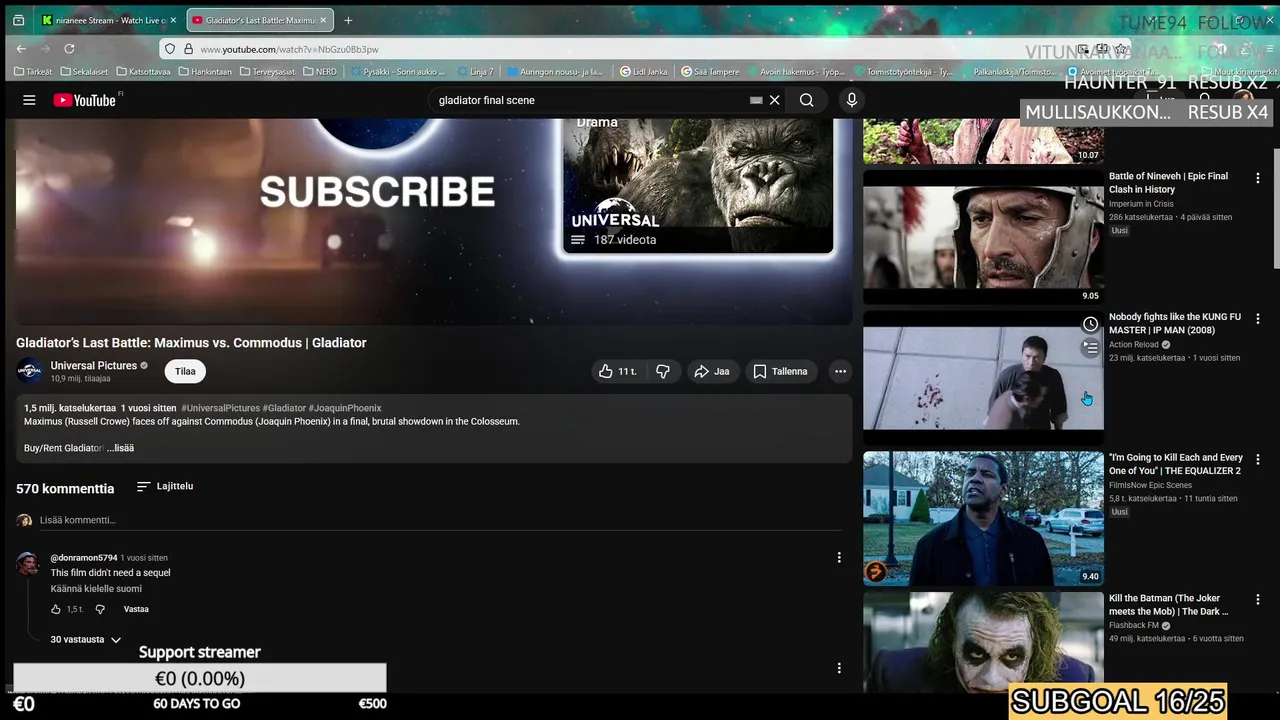The image size is (1280, 720).
Task: Open 'Nobody fights like the KUNG FU MASTER' title
Action: [x=1175, y=324]
